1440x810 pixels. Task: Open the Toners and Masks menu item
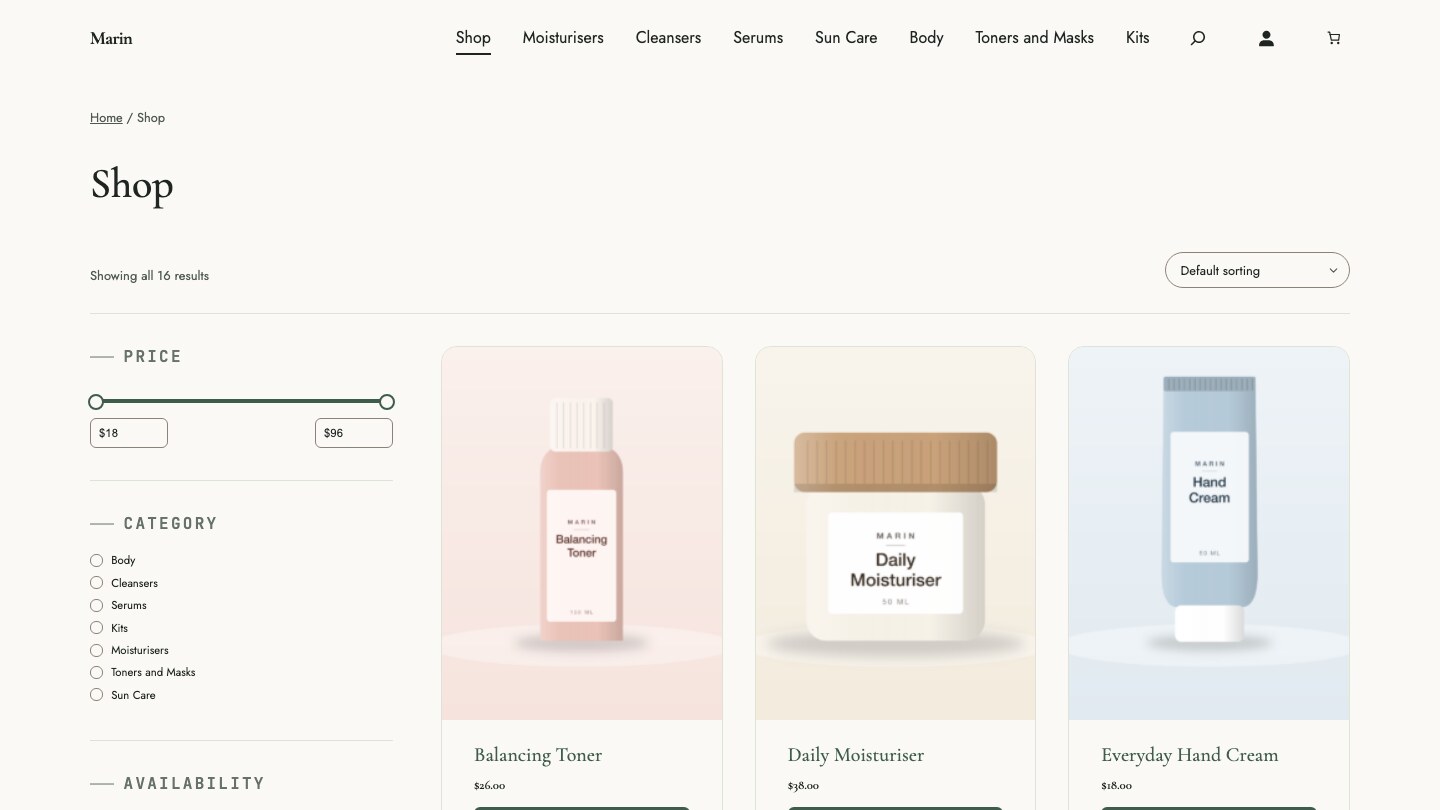pyautogui.click(x=1034, y=38)
